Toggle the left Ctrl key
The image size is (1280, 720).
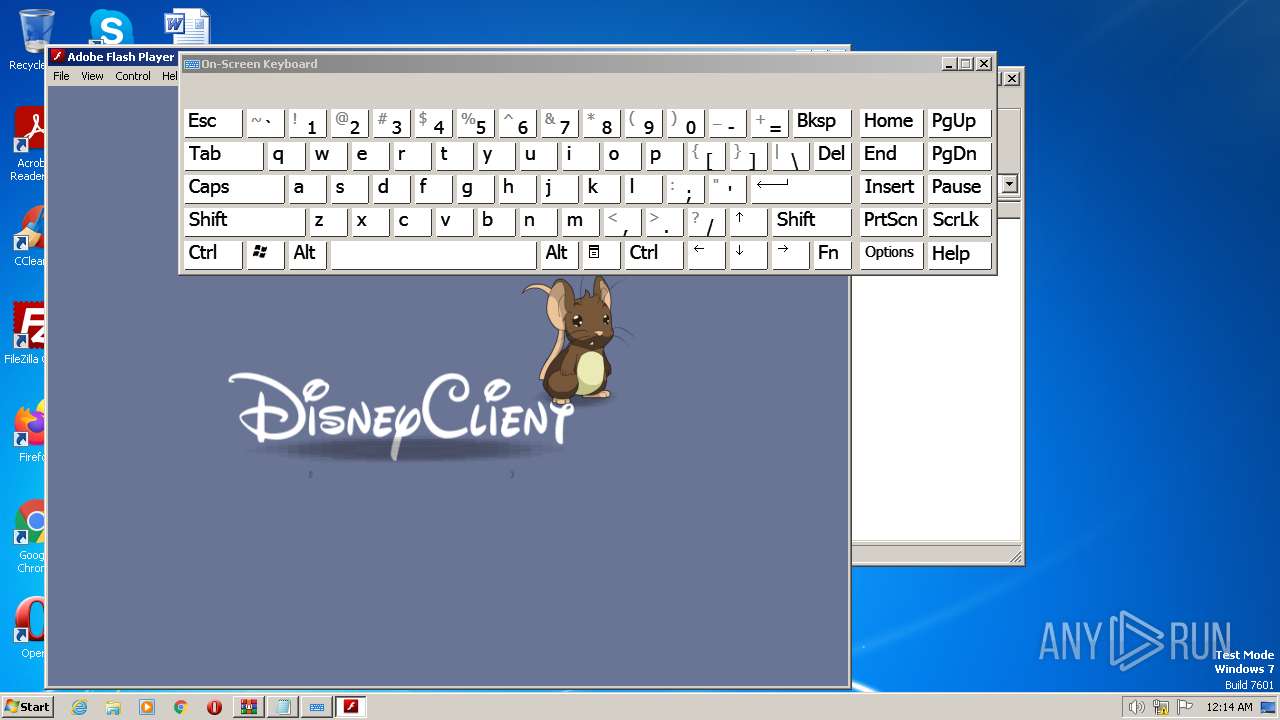click(213, 254)
